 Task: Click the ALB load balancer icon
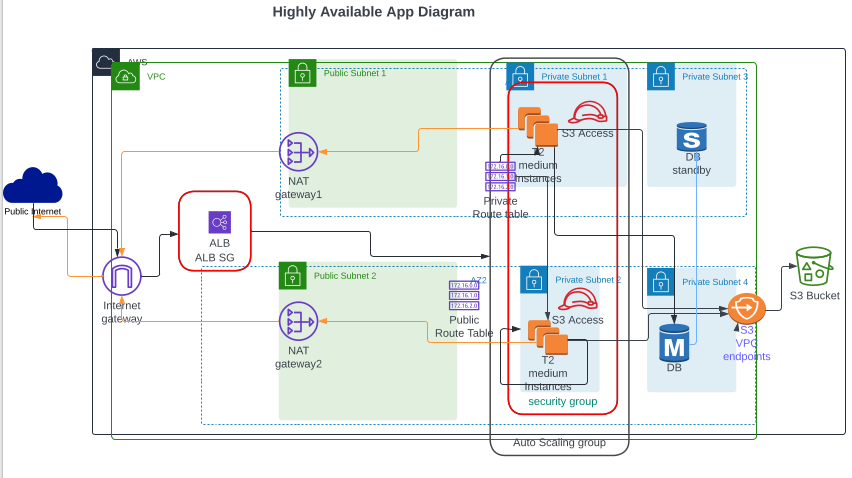[x=219, y=222]
